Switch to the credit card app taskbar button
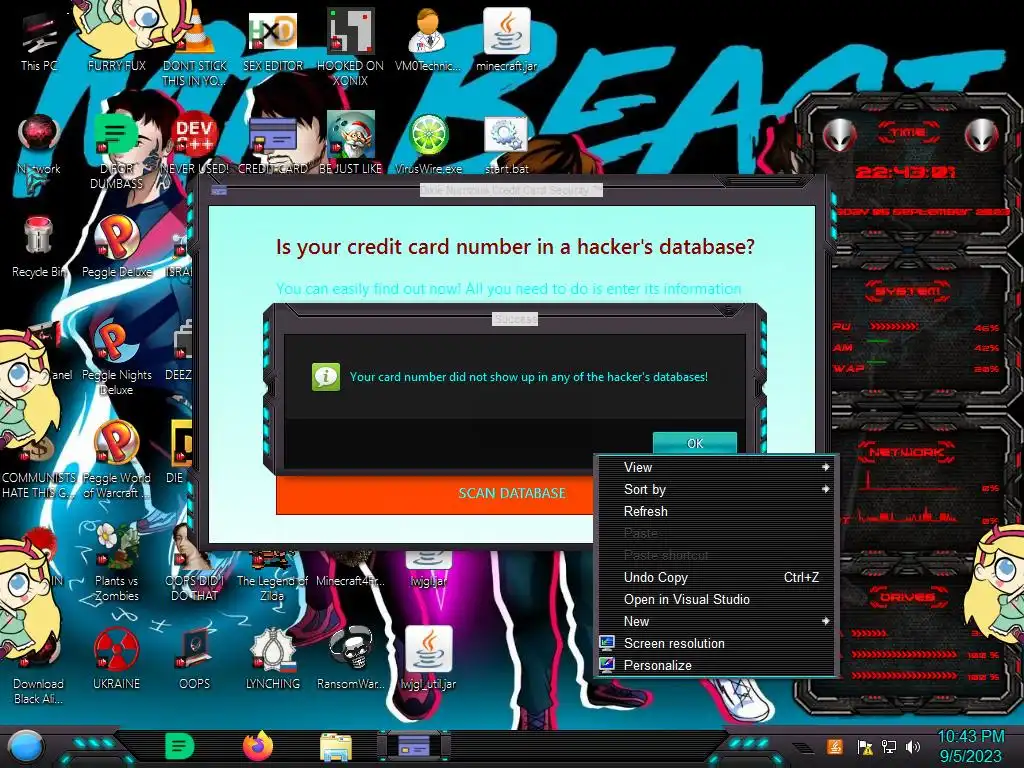 click(x=413, y=746)
